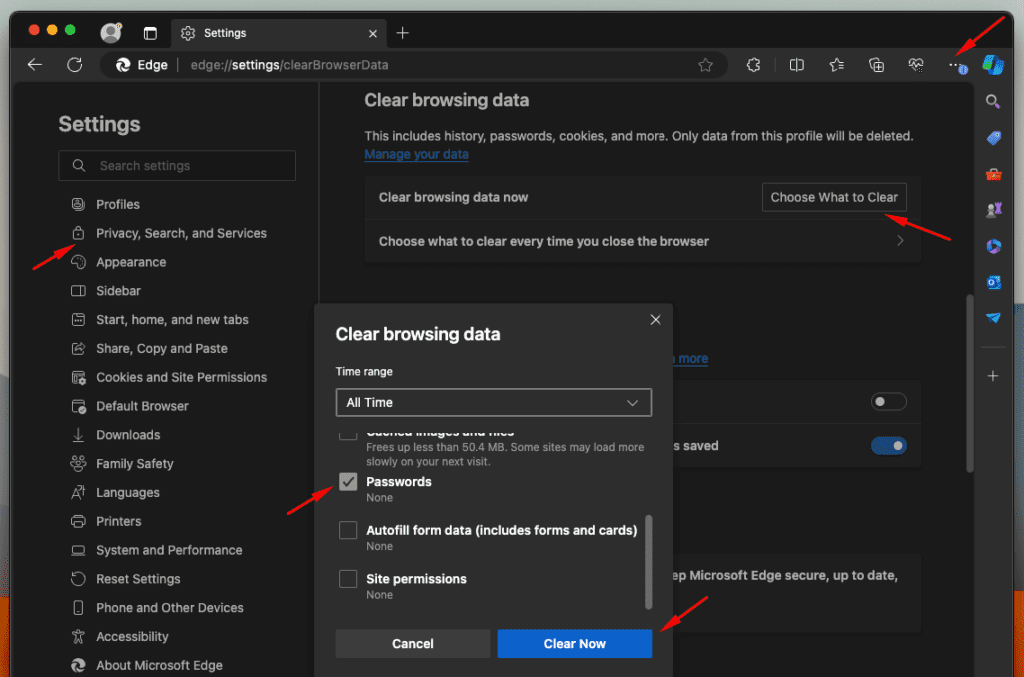1024x677 pixels.
Task: Open the Manage your data link
Action: 416,154
